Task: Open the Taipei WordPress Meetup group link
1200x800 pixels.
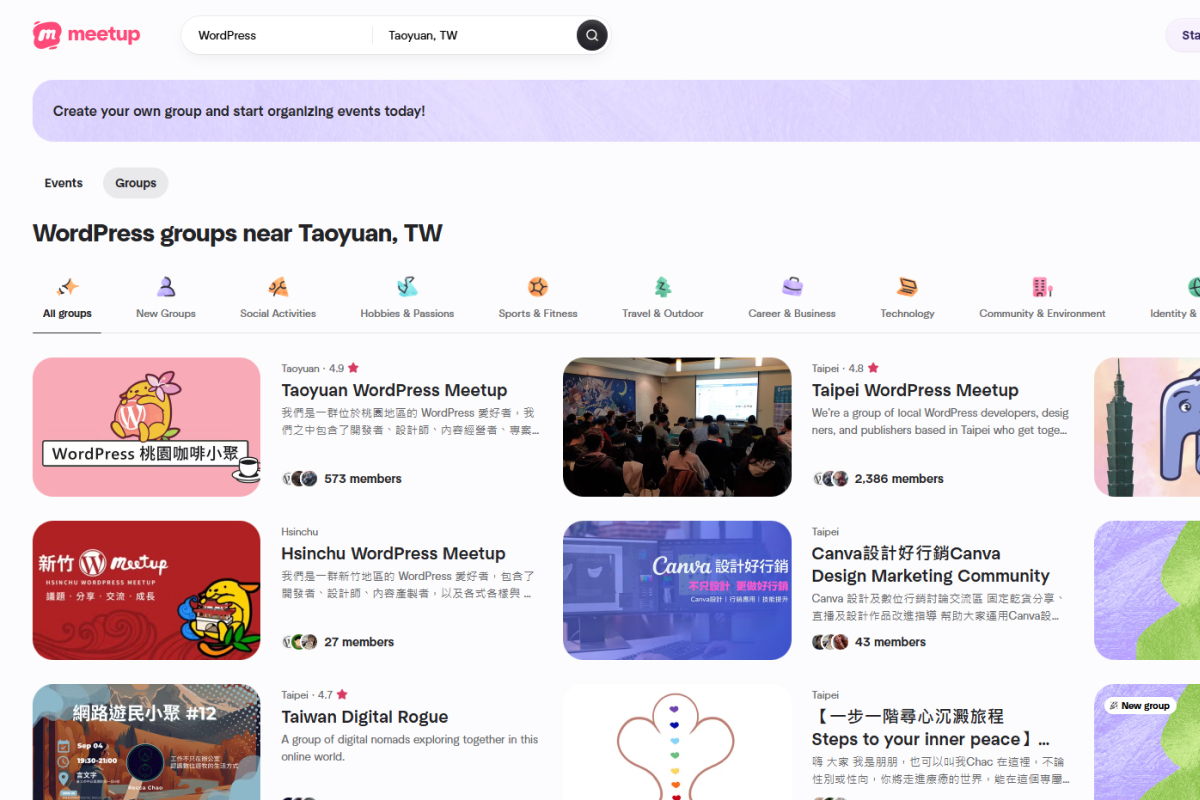Action: (x=915, y=390)
